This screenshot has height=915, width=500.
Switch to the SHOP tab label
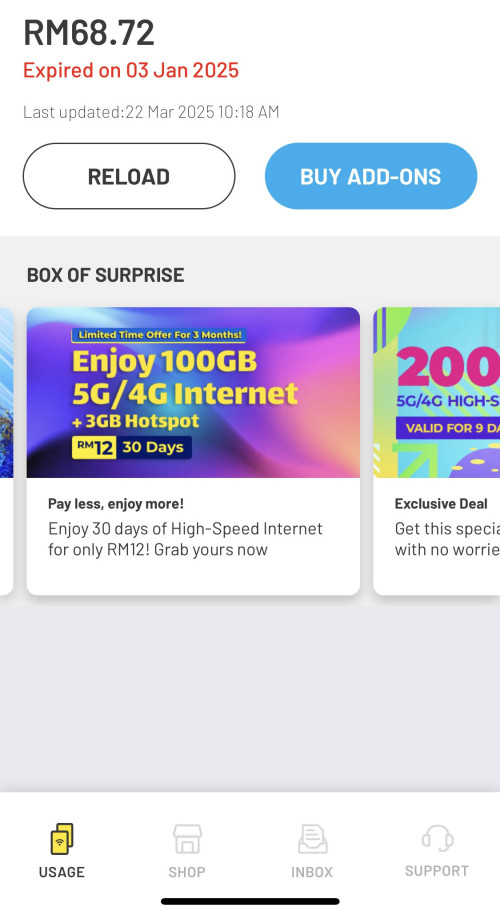pyautogui.click(x=187, y=872)
